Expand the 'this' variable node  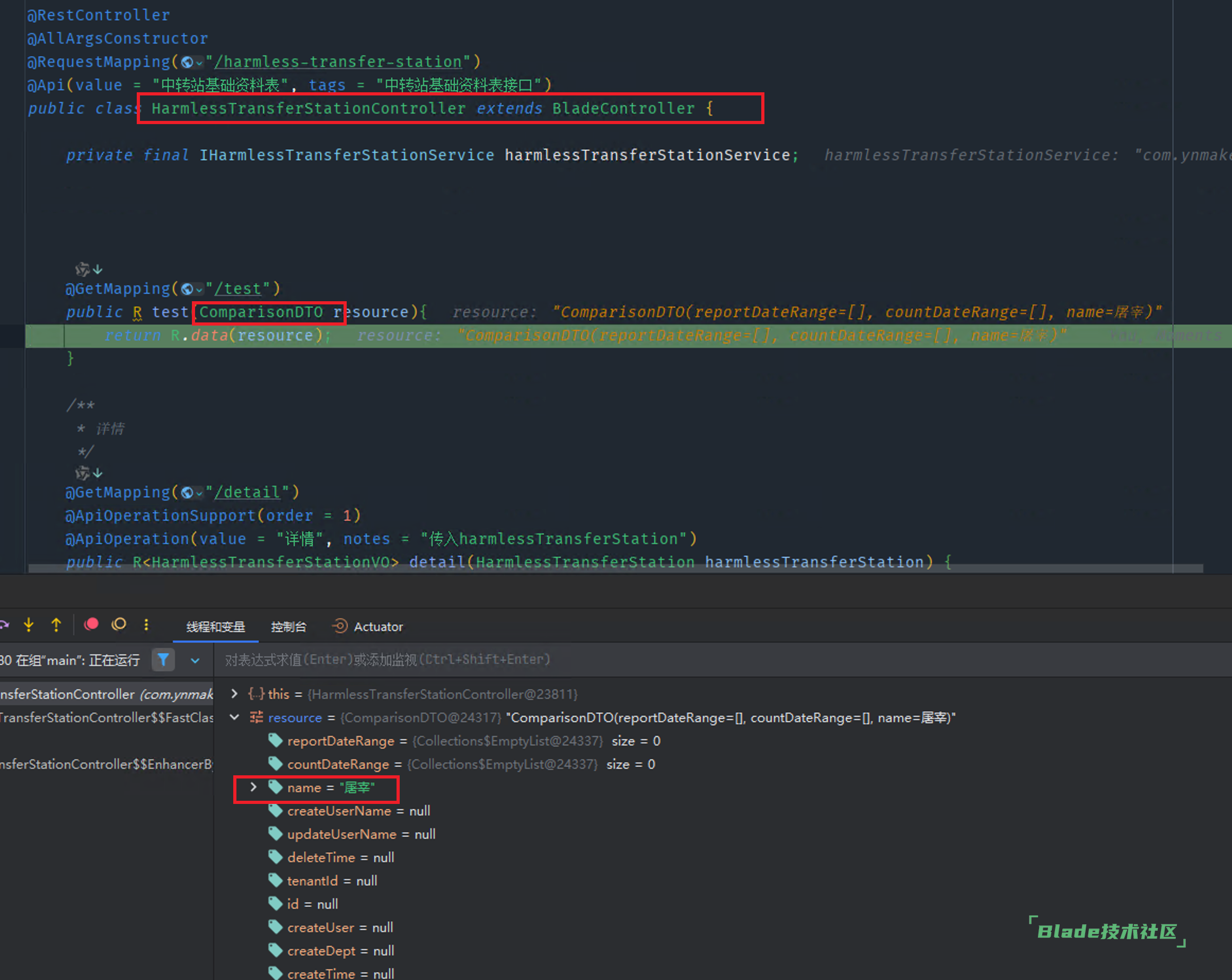pos(234,694)
